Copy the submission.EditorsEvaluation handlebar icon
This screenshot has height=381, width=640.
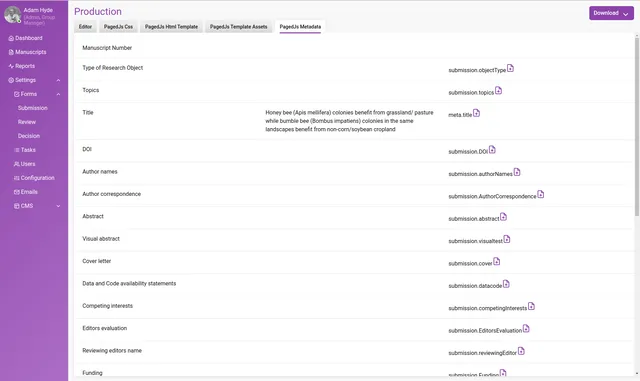(x=526, y=329)
